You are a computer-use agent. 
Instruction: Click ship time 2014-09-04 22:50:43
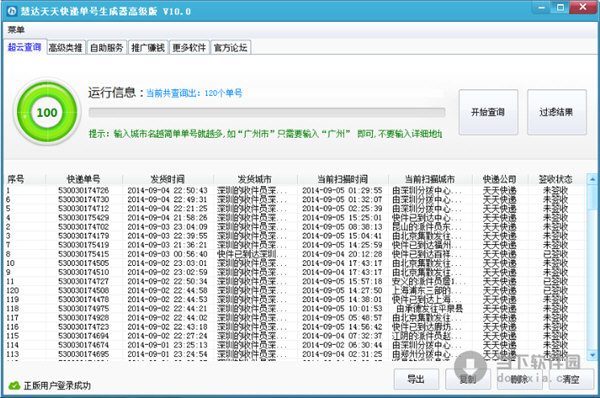pyautogui.click(x=167, y=190)
